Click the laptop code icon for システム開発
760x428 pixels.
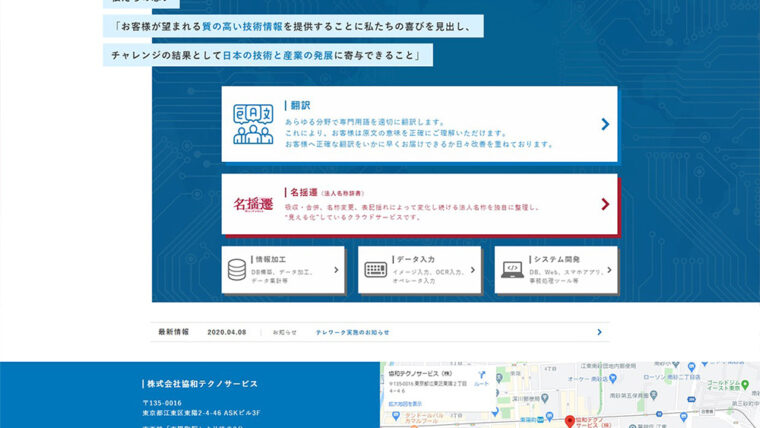click(512, 270)
